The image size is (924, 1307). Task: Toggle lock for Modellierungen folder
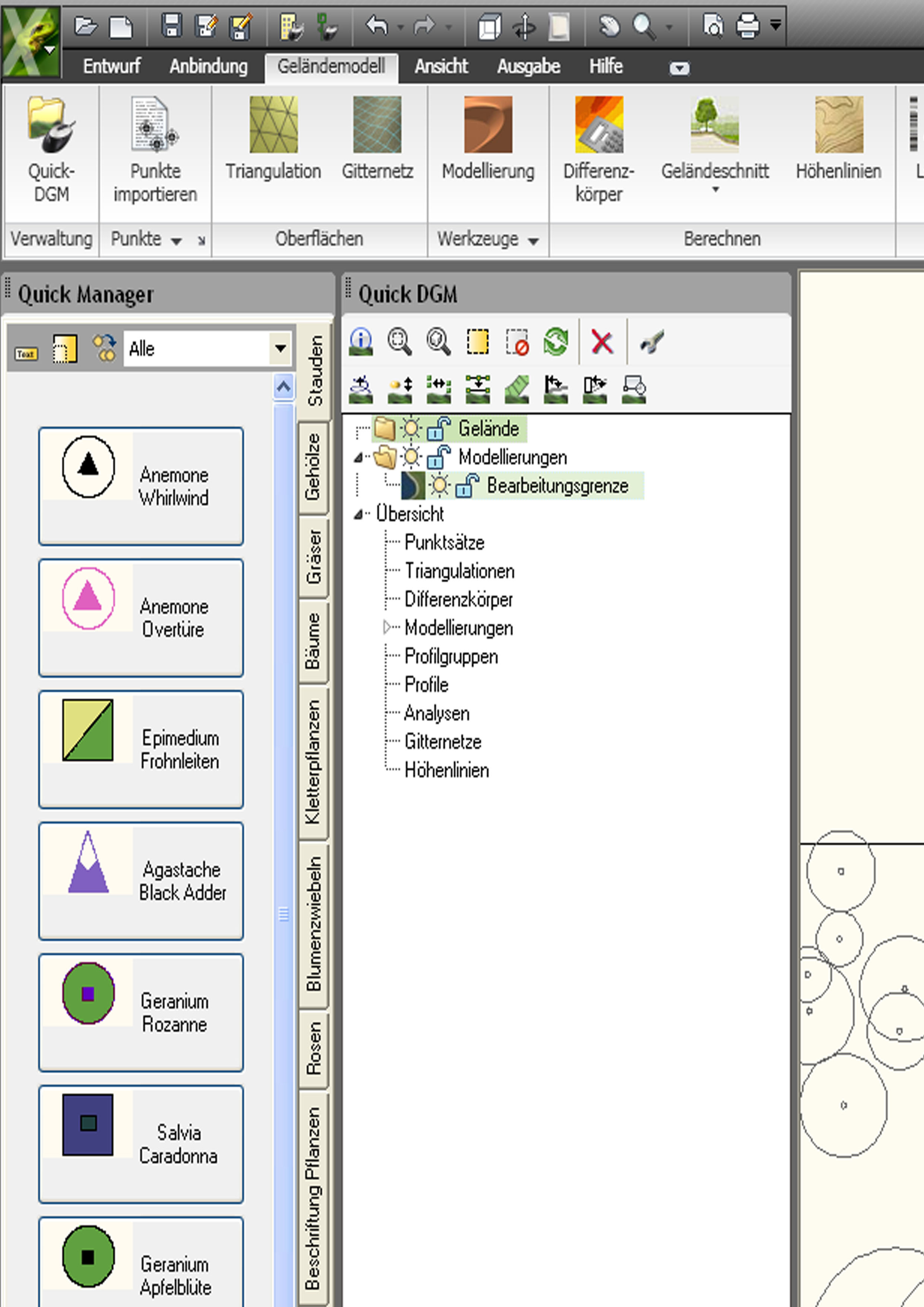click(439, 457)
